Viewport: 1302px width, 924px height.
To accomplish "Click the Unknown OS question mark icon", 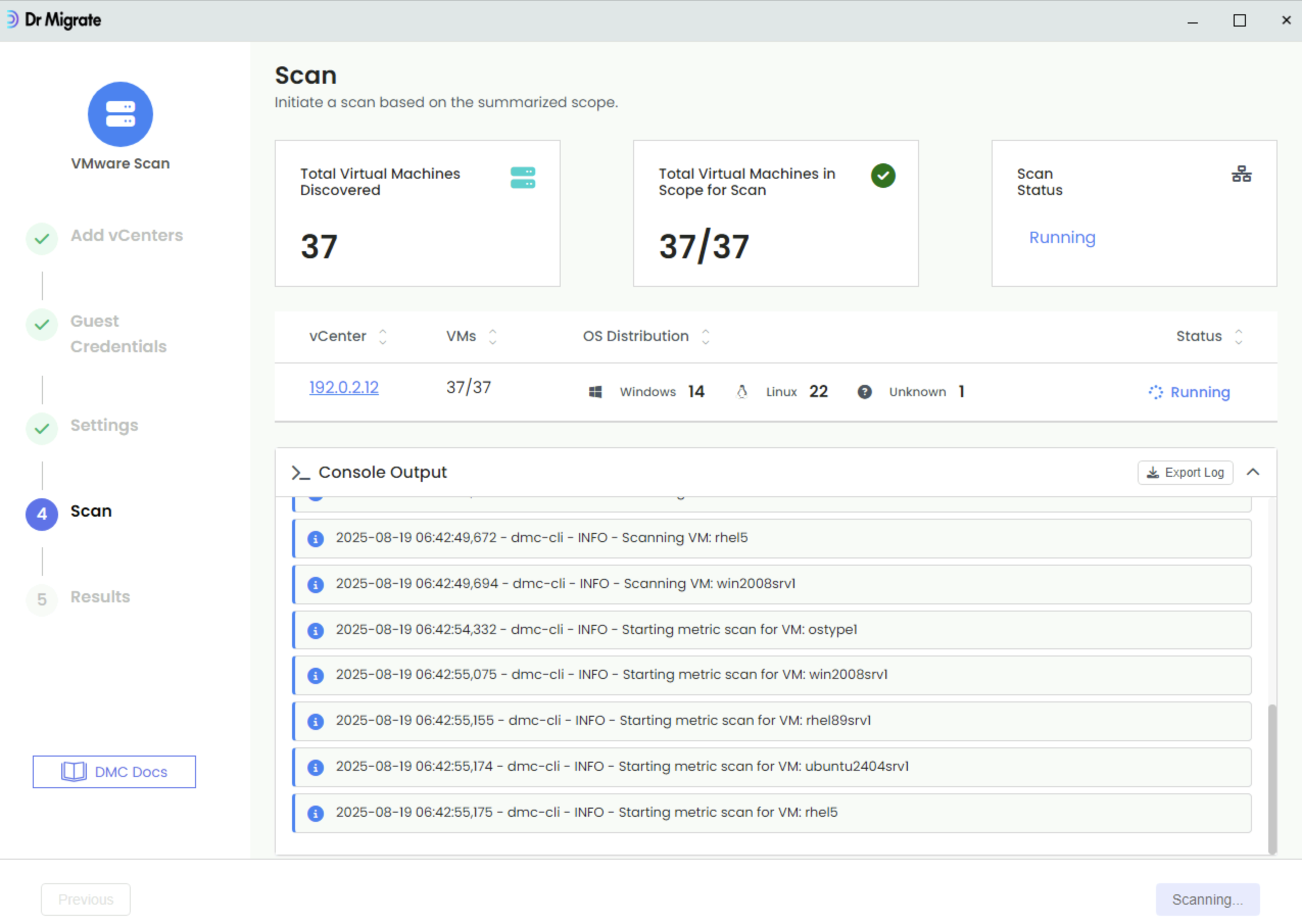I will (864, 392).
